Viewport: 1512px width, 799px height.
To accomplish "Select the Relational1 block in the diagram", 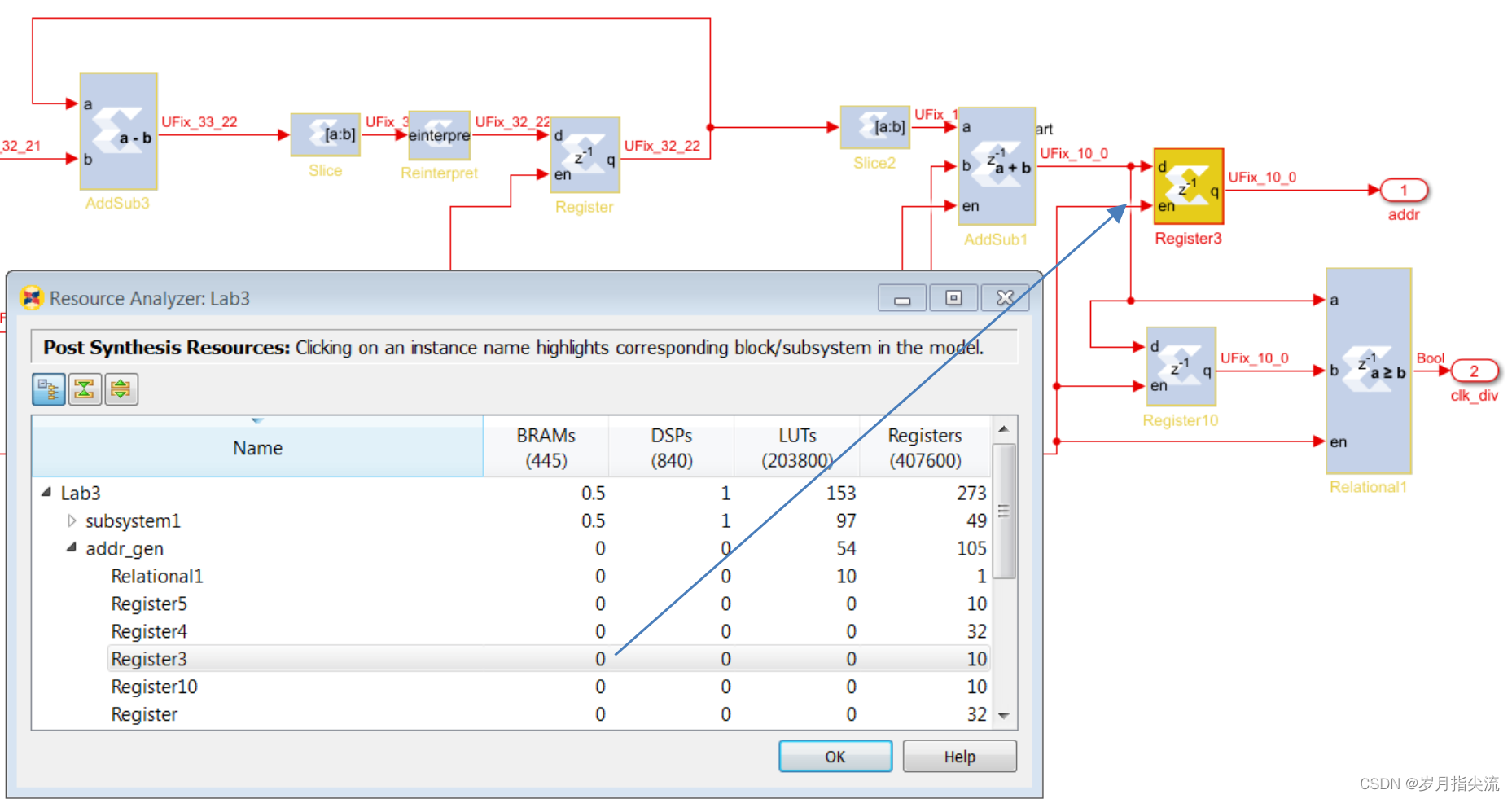I will click(x=1369, y=371).
